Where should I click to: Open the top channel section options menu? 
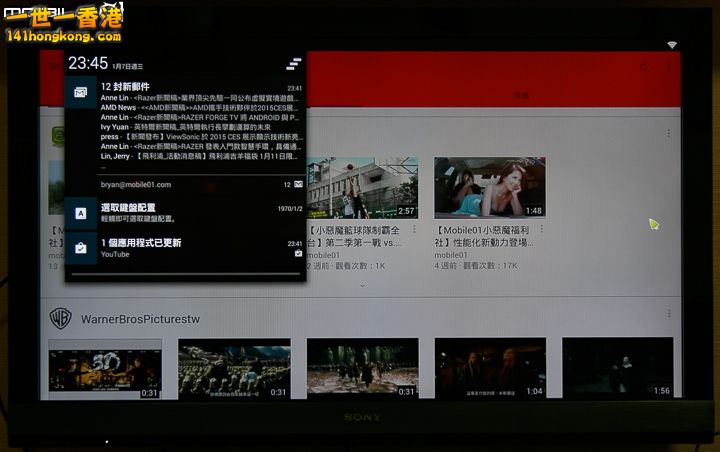667,133
